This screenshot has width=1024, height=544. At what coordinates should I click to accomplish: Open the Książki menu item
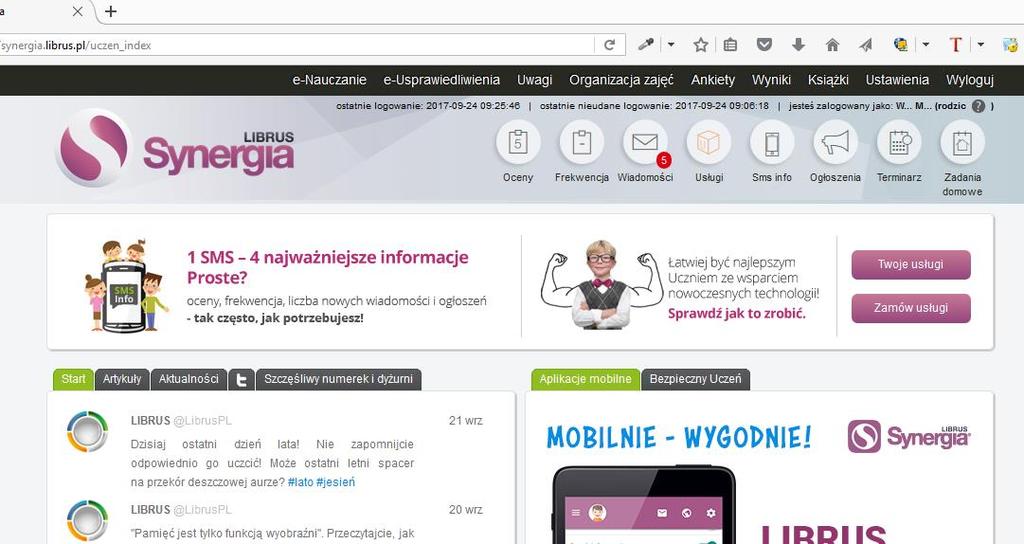click(x=828, y=80)
